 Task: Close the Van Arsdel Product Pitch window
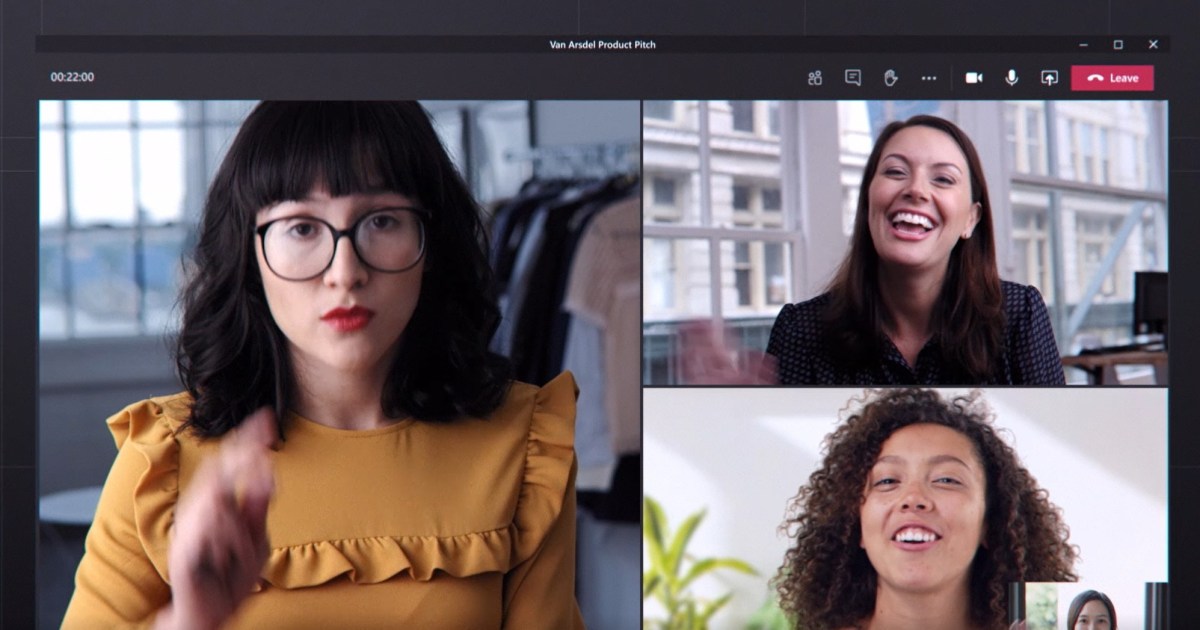pyautogui.click(x=1153, y=45)
